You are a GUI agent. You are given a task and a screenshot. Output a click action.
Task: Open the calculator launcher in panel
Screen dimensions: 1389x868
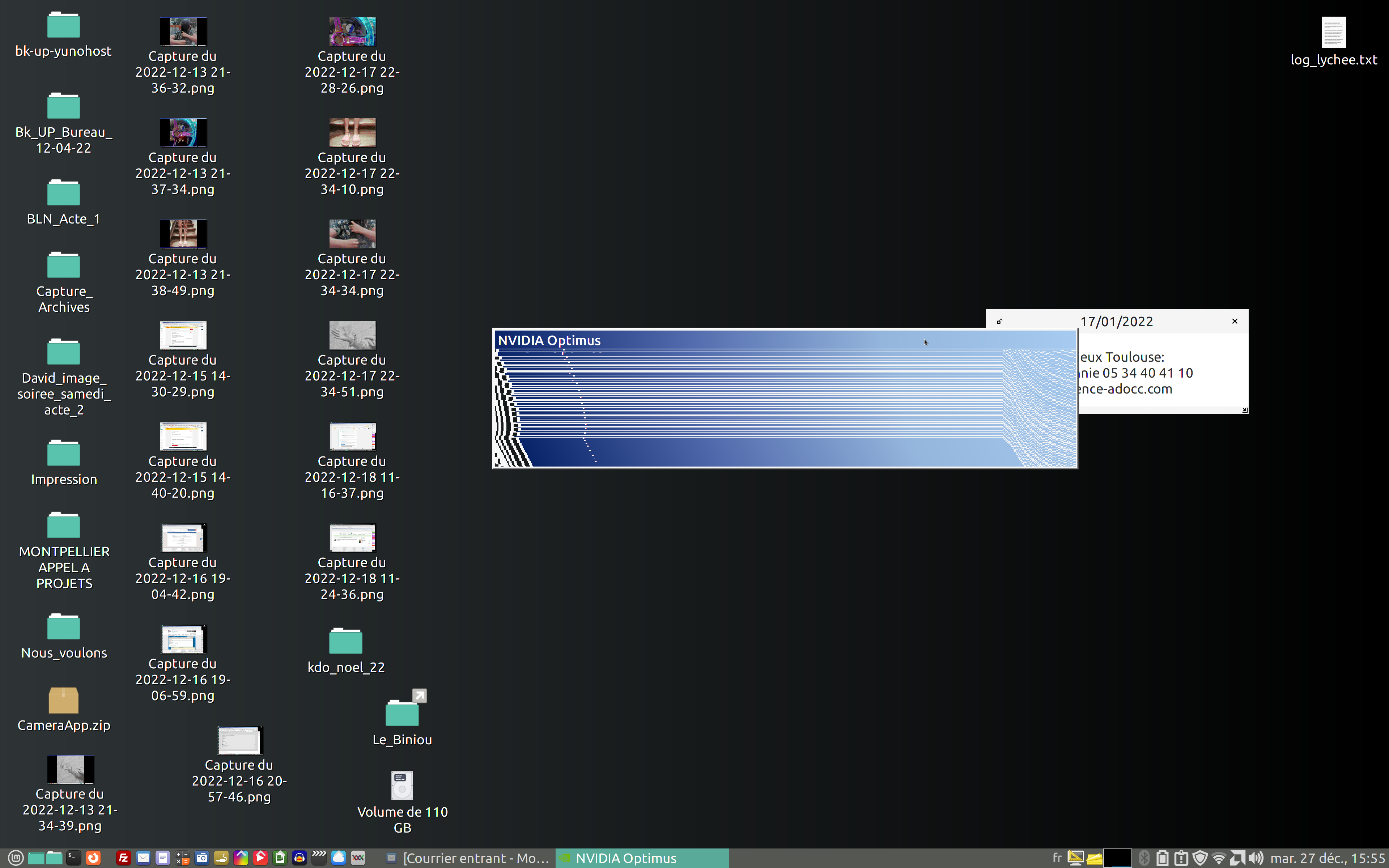182,858
